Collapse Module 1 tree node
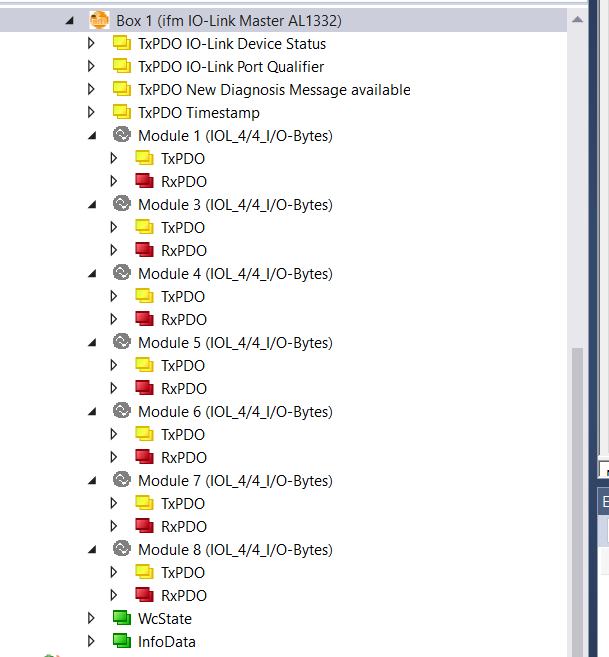The height and width of the screenshot is (657, 609). click(x=92, y=136)
